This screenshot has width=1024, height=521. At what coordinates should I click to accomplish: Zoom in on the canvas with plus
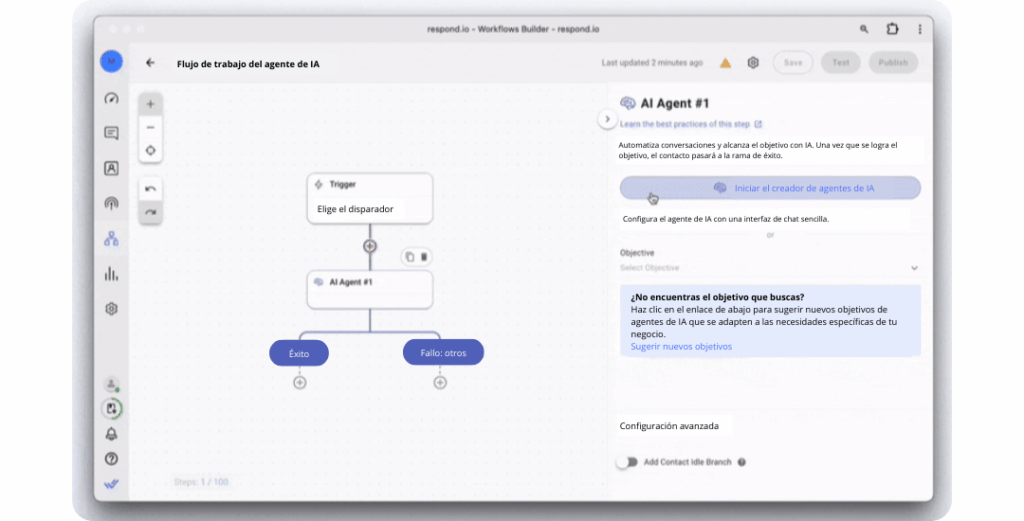click(x=150, y=104)
